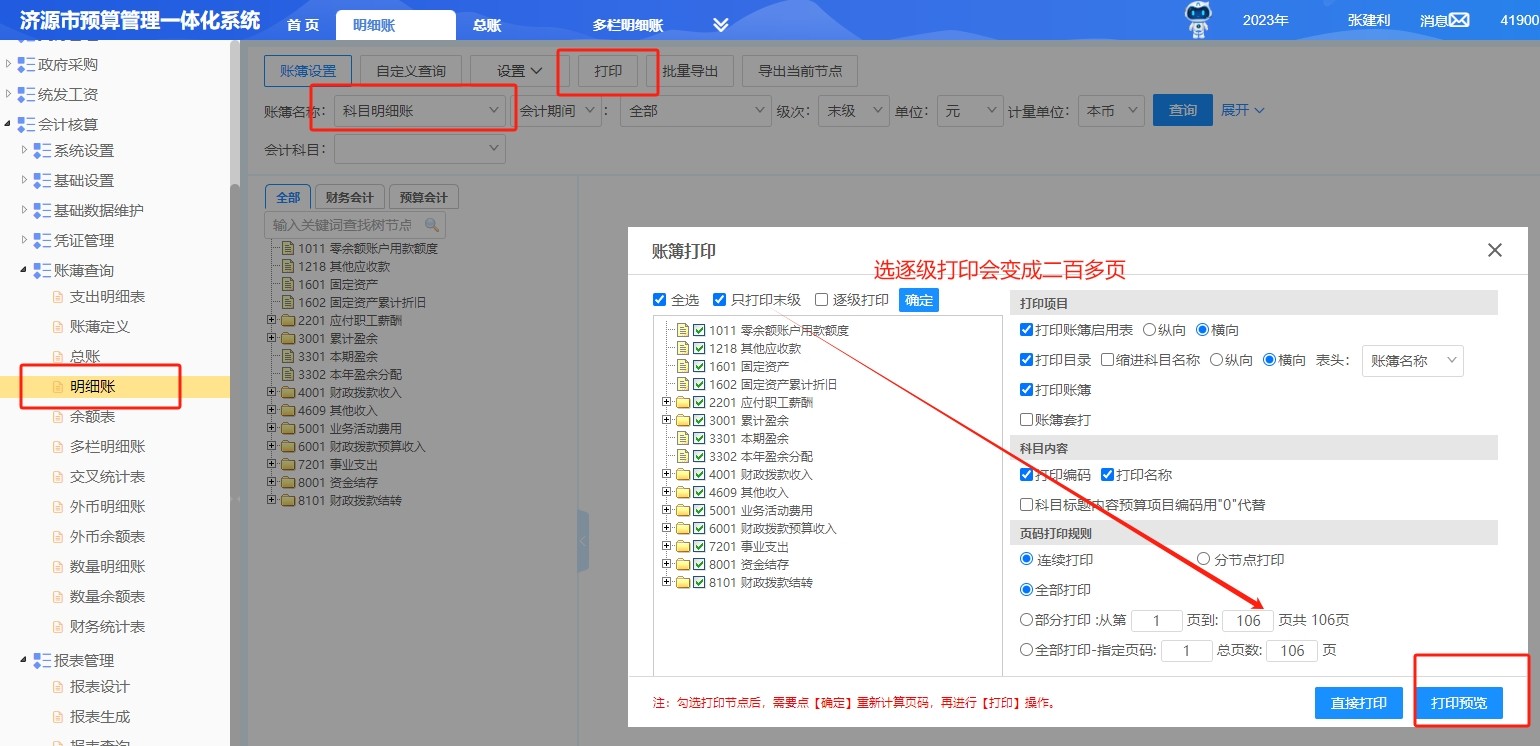
Task: Go to the 首页 tab
Action: click(x=303, y=25)
